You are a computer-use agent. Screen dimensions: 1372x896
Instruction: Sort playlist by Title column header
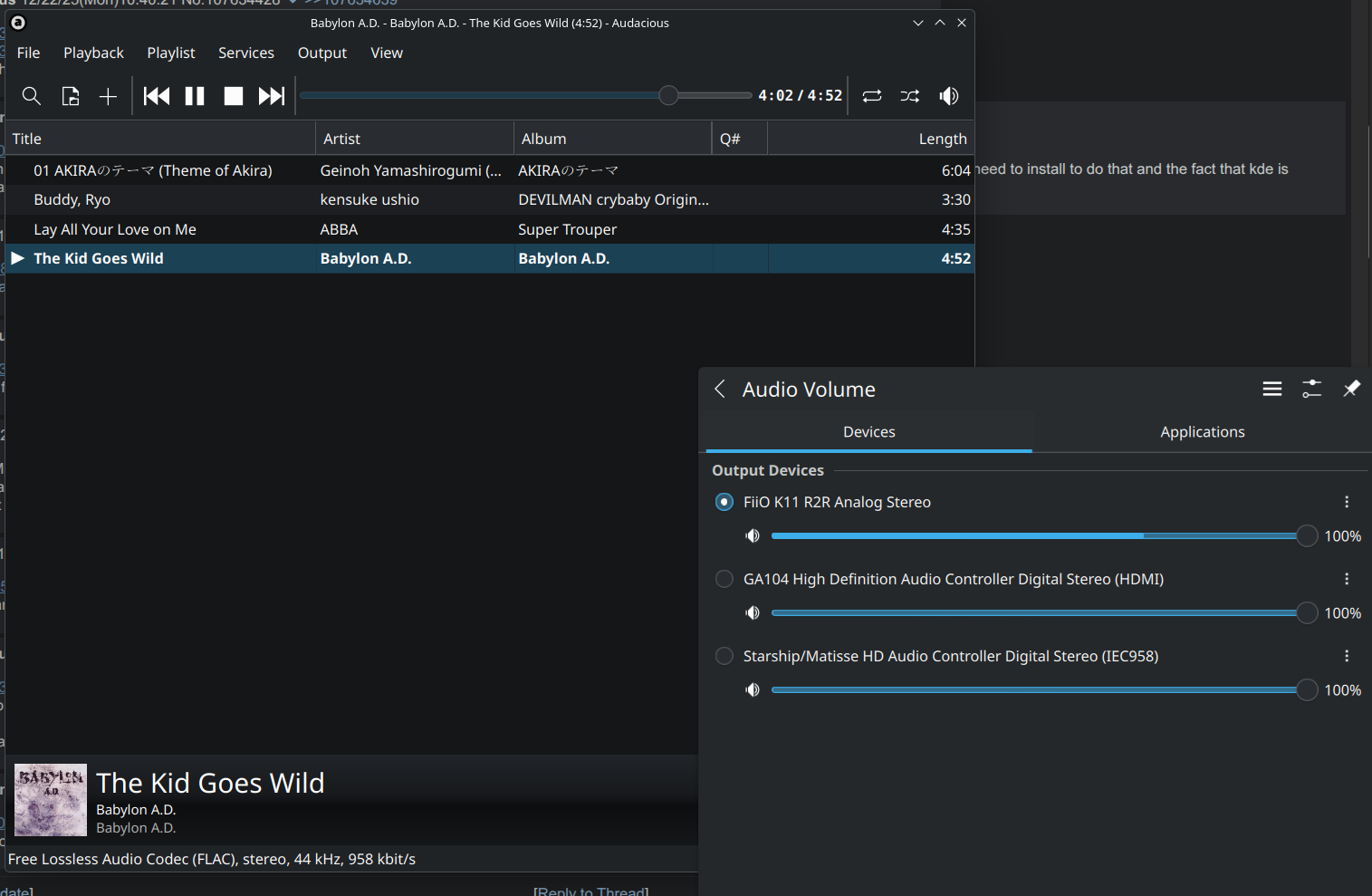pyautogui.click(x=160, y=139)
